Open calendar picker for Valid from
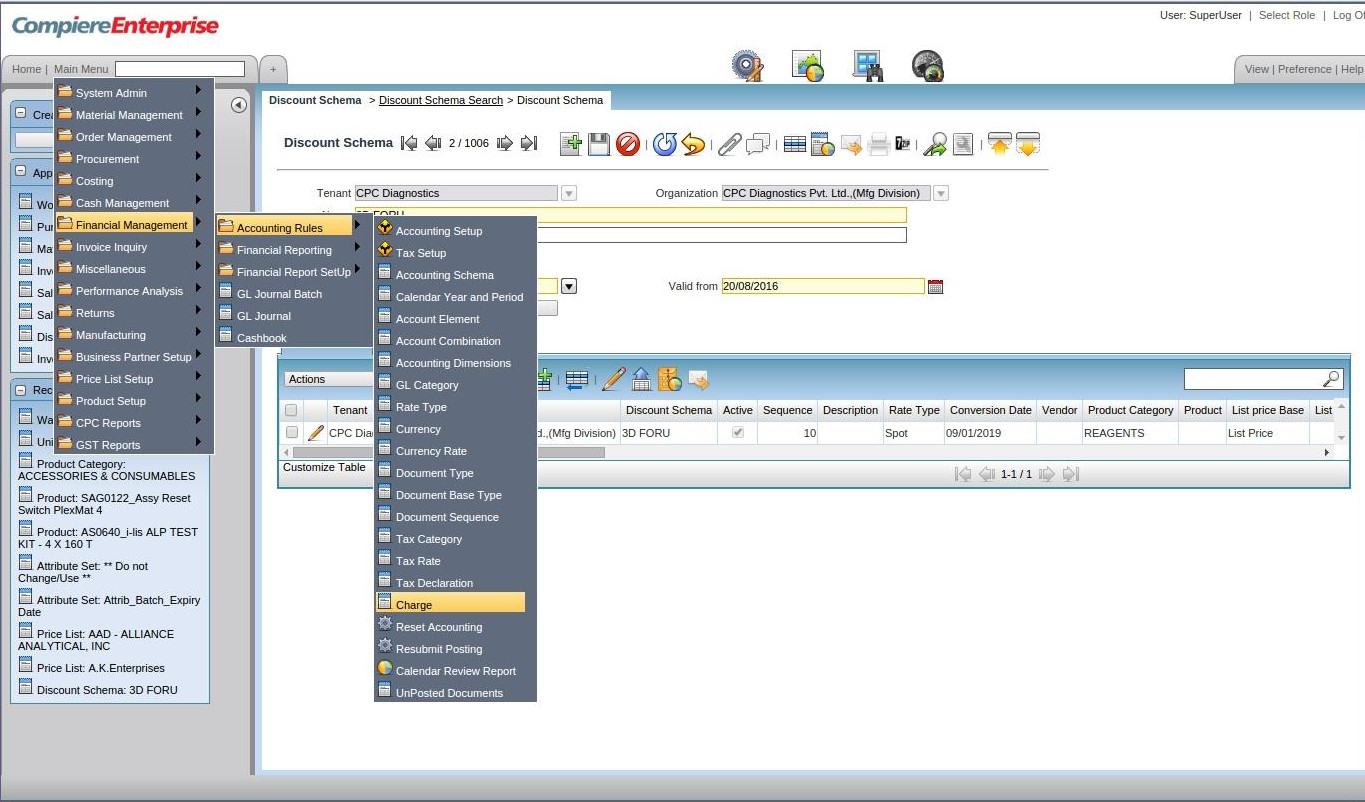This screenshot has height=802, width=1365. (936, 286)
